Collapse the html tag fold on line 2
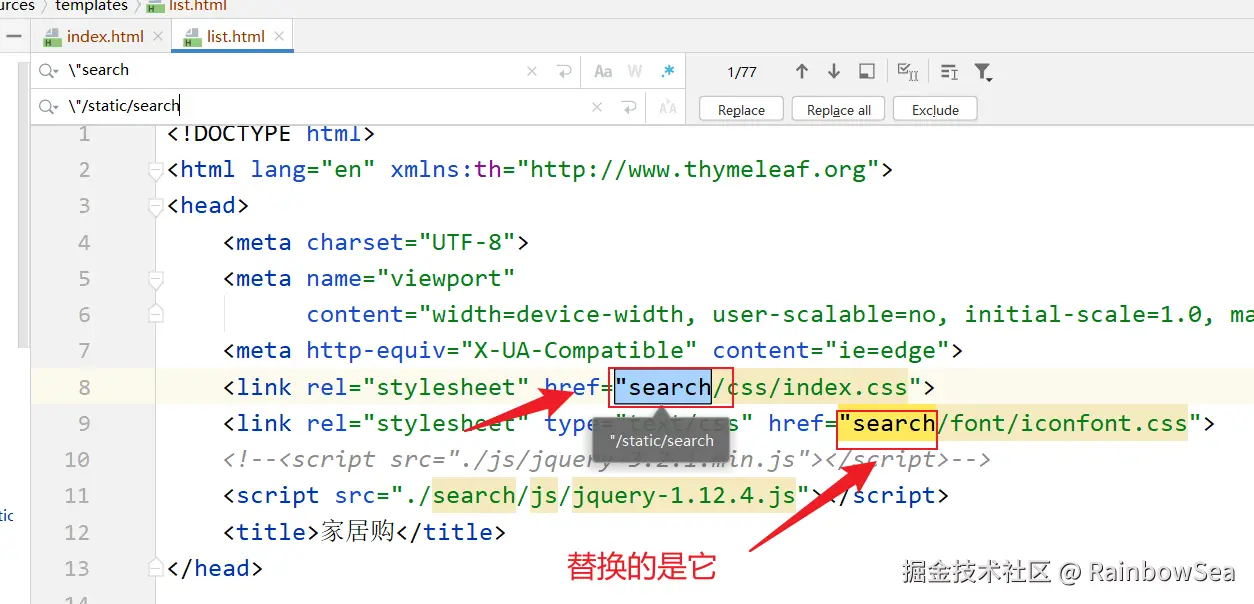The width and height of the screenshot is (1254, 604). 155,171
